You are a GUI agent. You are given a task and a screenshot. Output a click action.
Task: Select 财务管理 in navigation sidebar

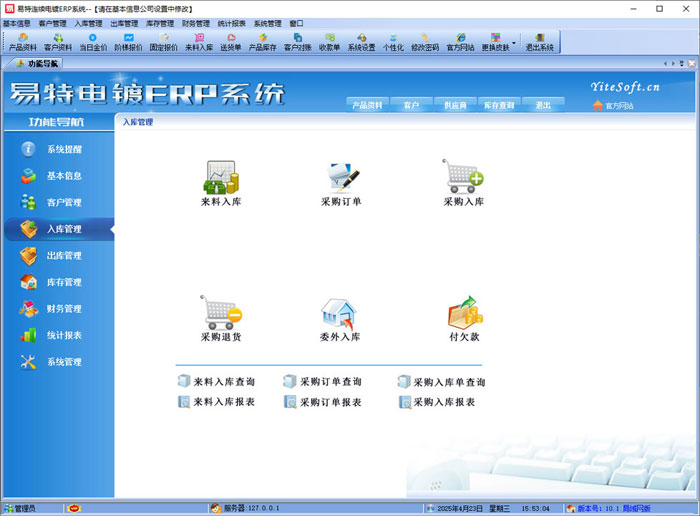pos(64,309)
